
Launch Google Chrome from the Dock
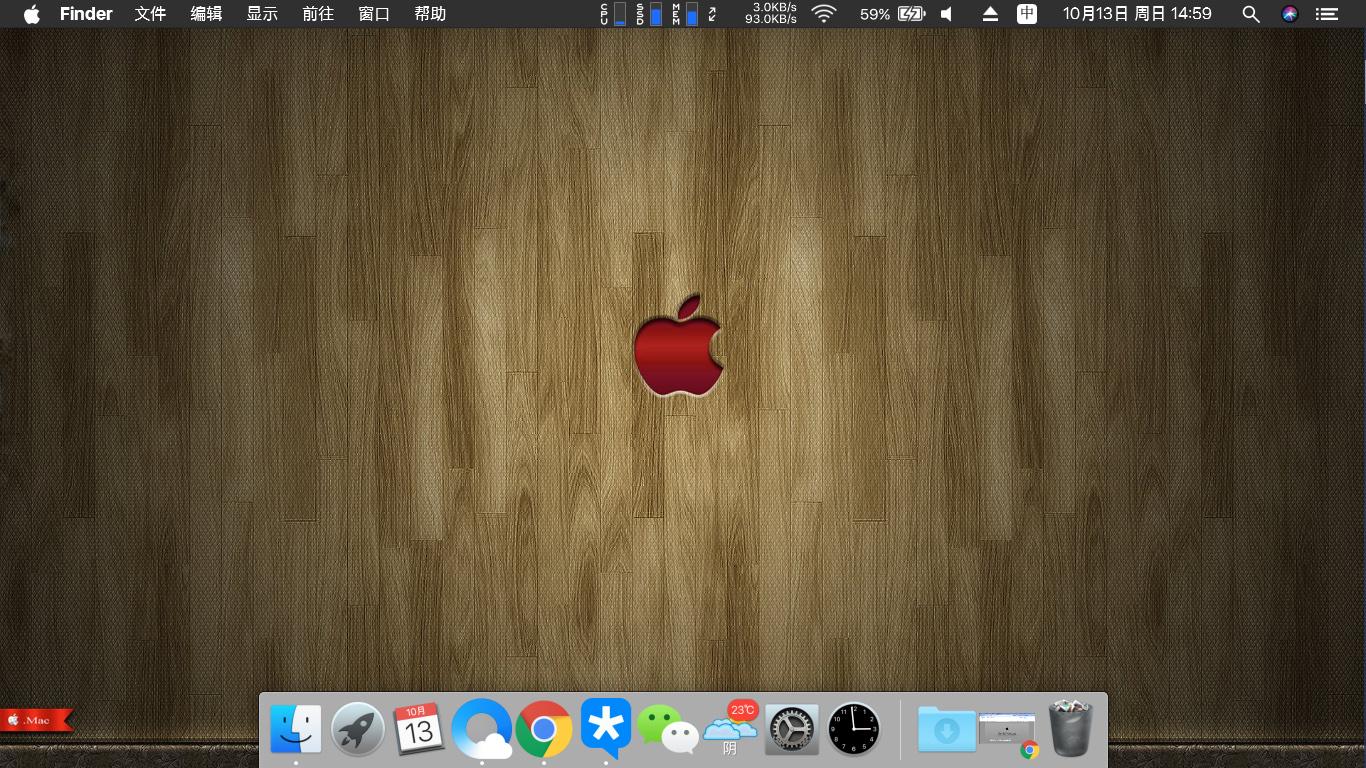pyautogui.click(x=544, y=730)
